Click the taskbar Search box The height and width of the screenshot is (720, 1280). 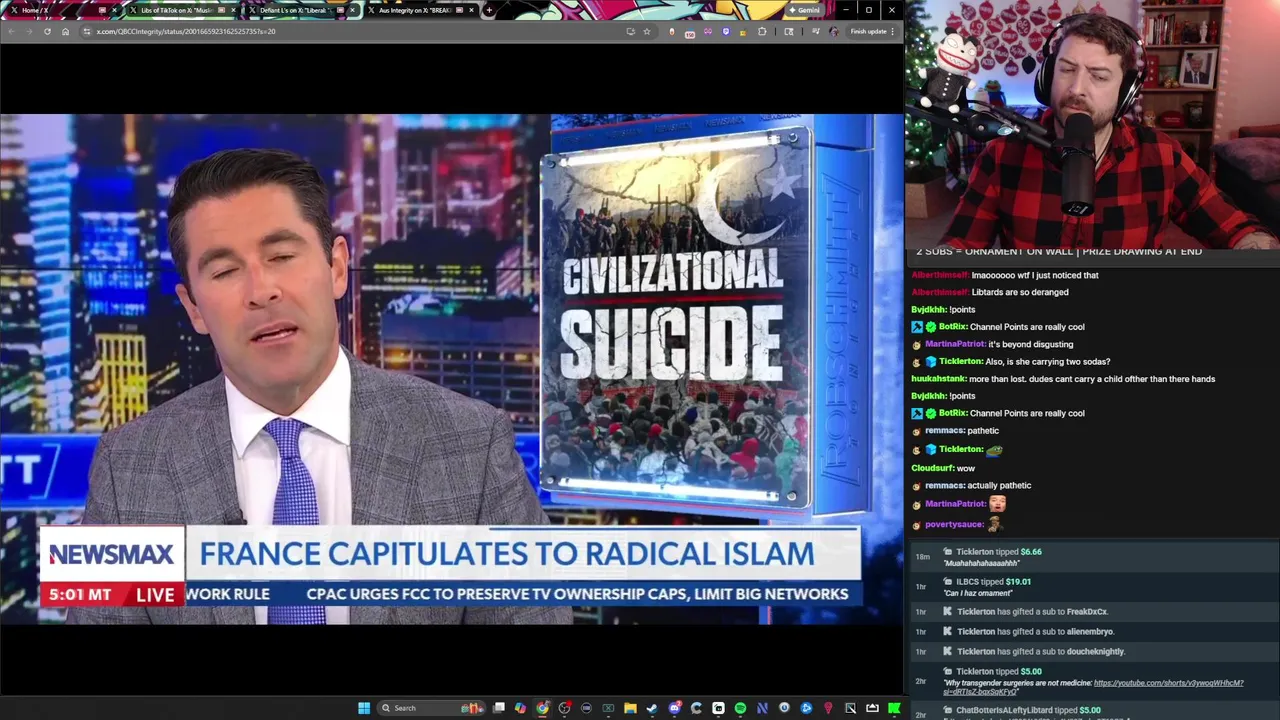point(431,708)
